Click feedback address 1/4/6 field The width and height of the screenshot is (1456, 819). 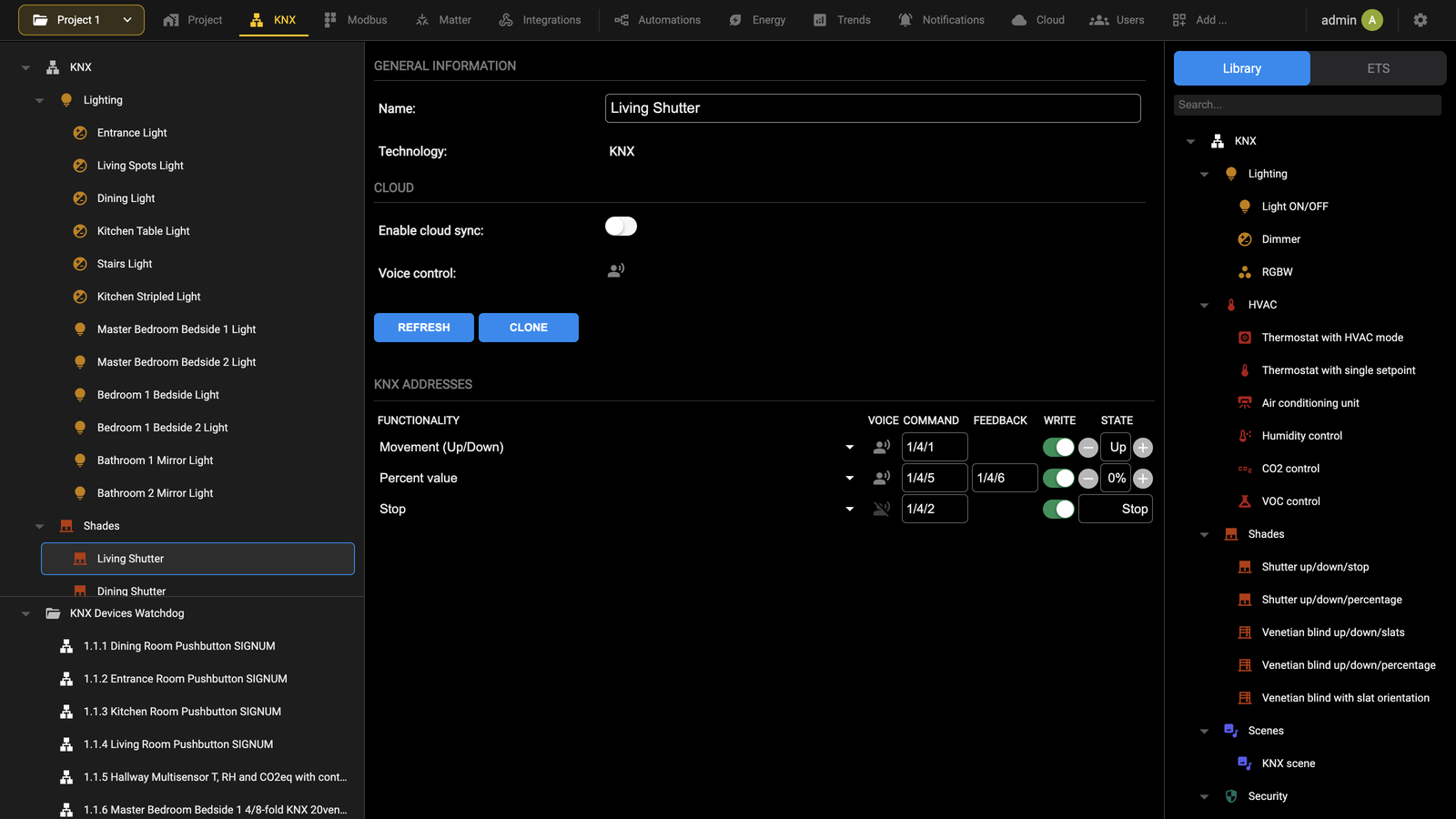coord(1005,478)
